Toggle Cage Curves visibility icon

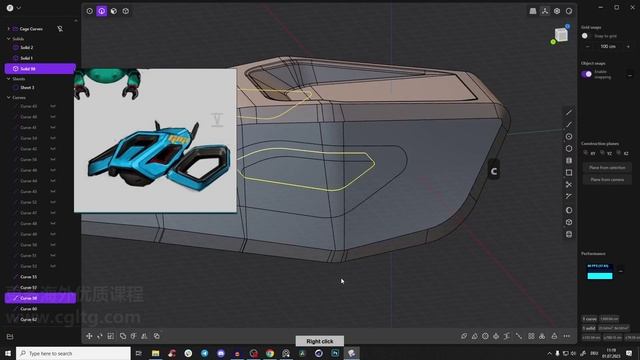point(60,29)
